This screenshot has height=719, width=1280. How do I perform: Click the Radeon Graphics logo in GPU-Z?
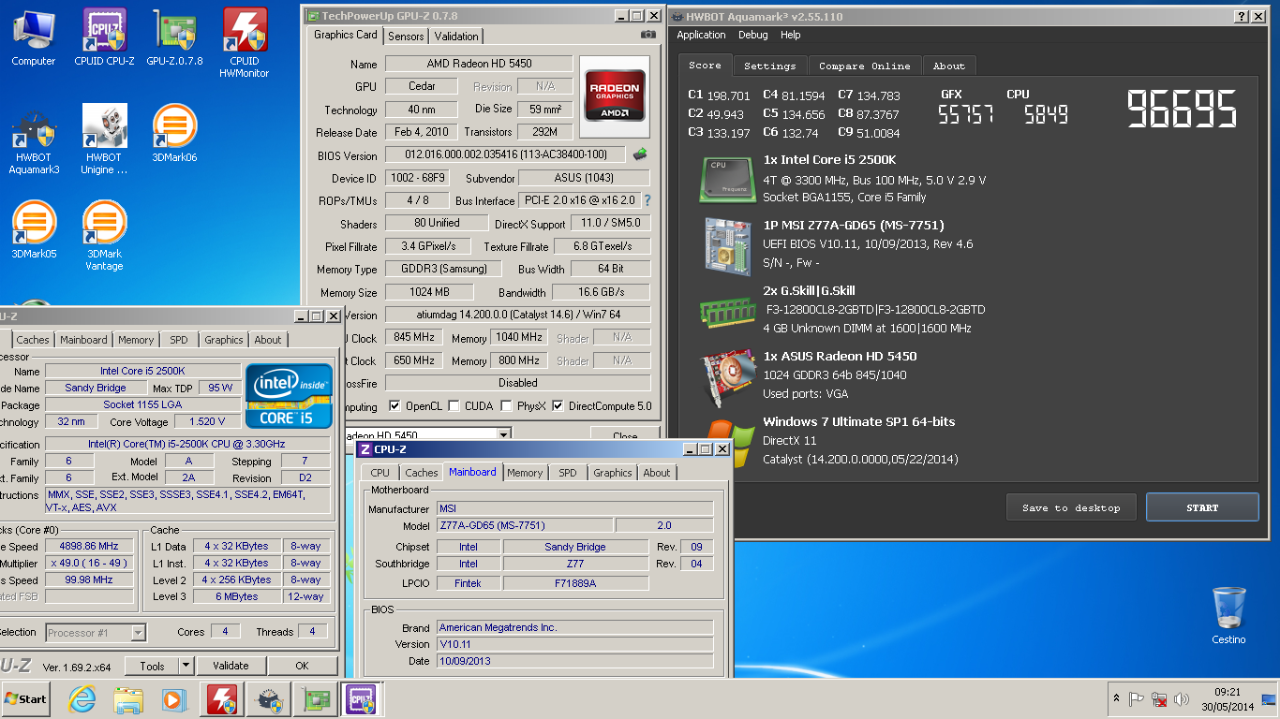click(x=615, y=97)
